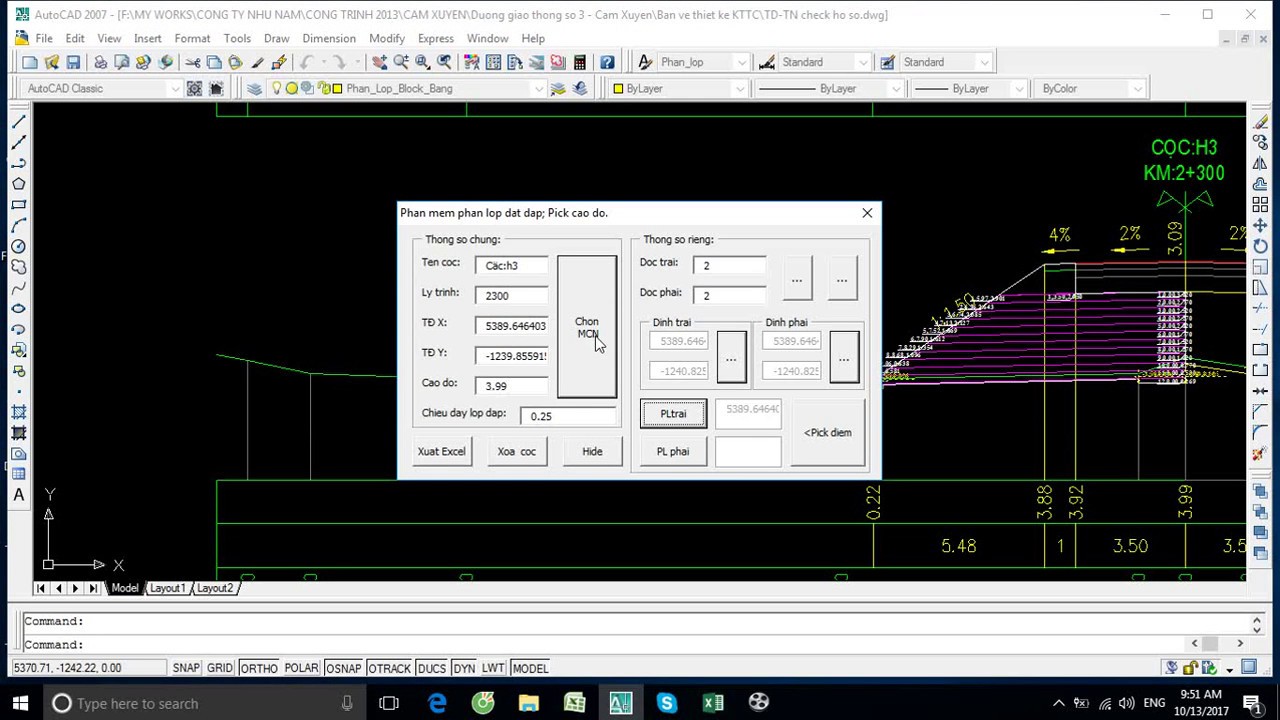1280x720 pixels.
Task: Click the Plot (print) icon
Action: (x=100, y=62)
